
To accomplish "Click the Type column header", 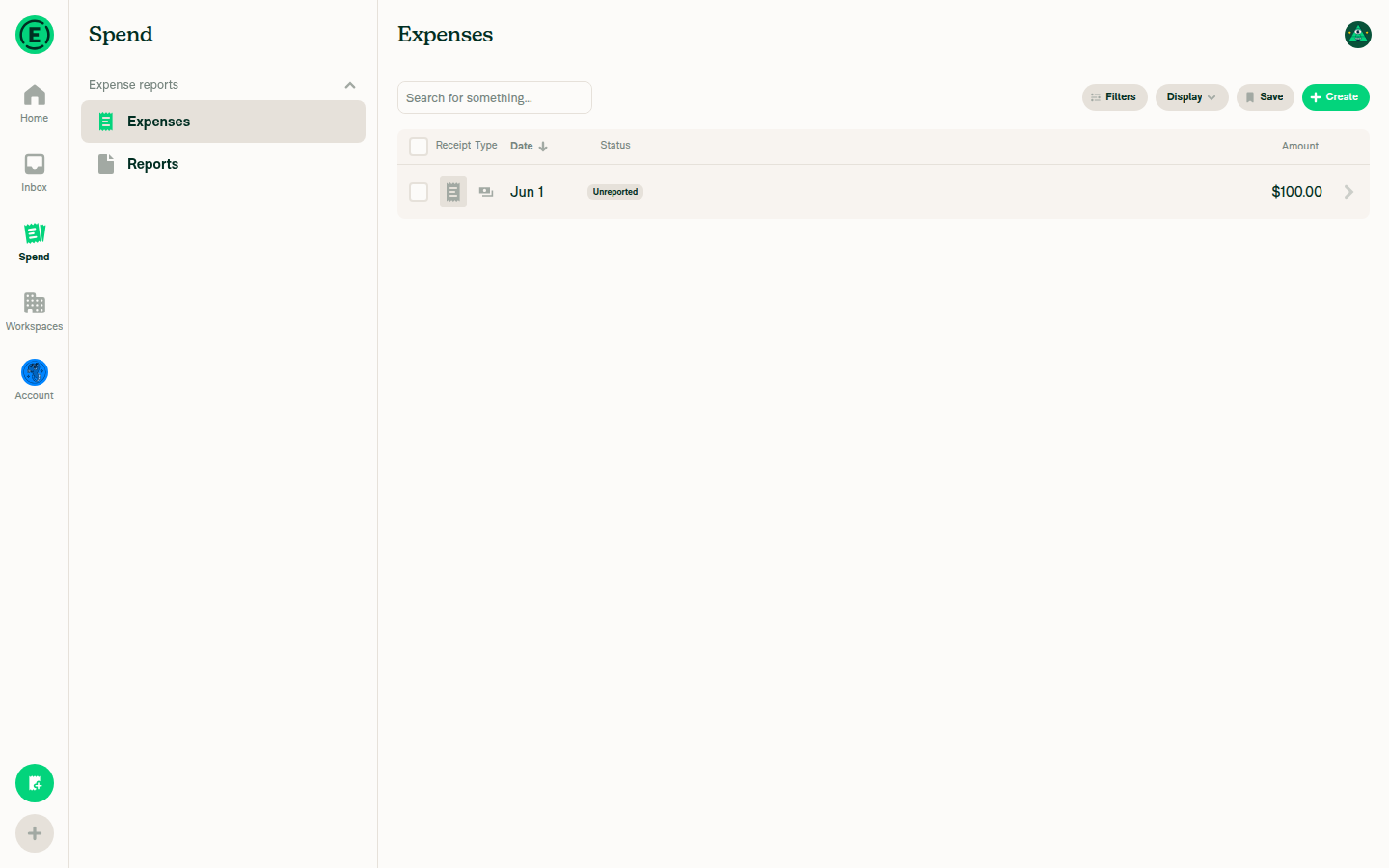I will (x=486, y=146).
